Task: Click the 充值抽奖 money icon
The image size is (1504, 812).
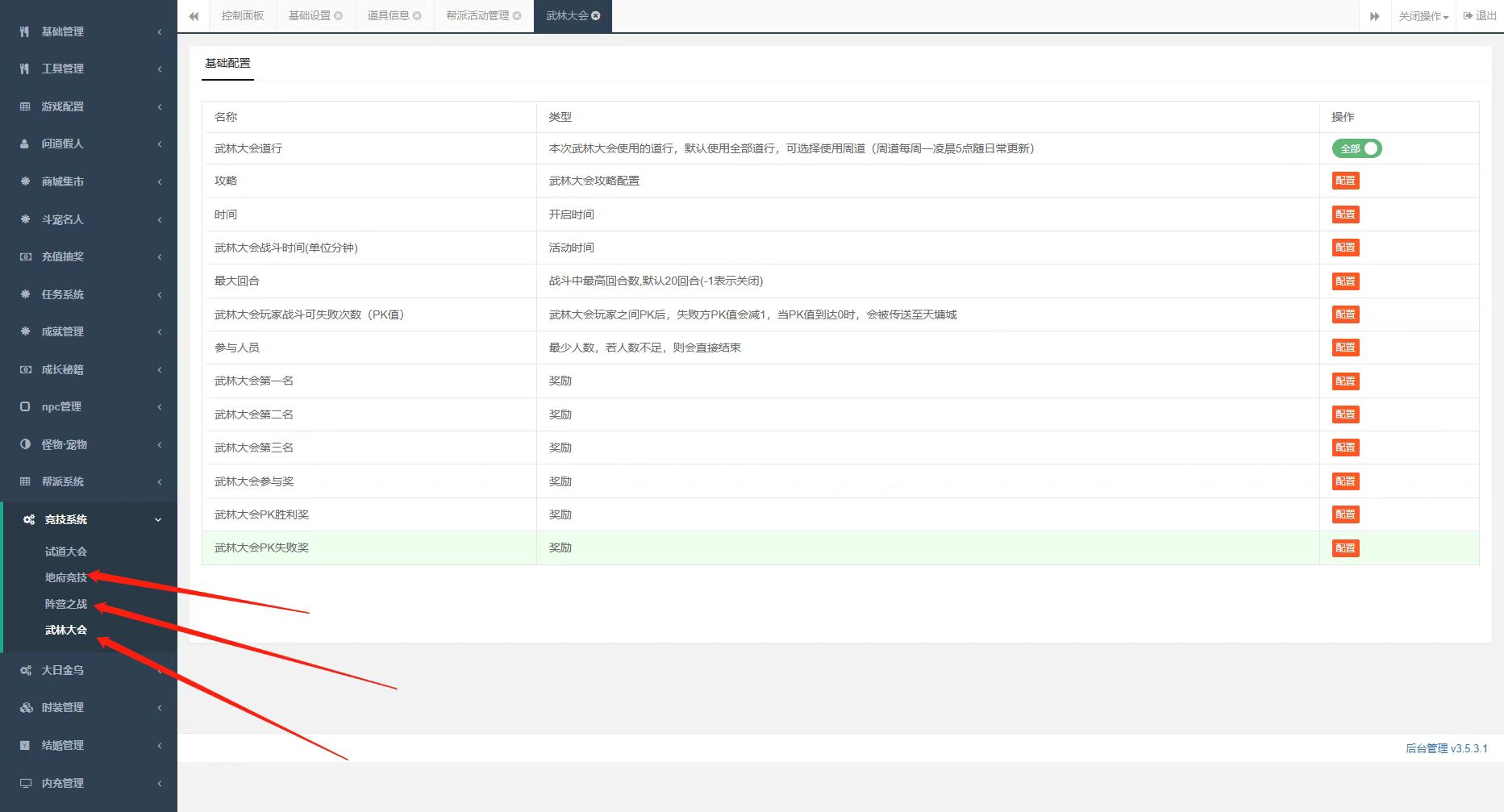Action: pyautogui.click(x=25, y=256)
